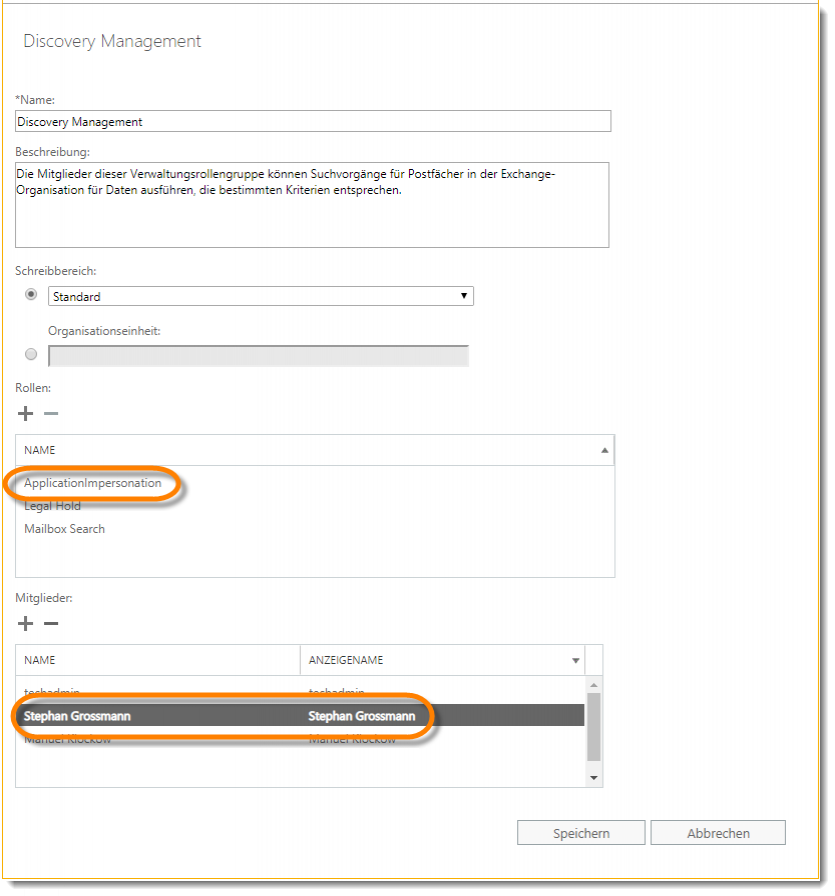Select the Standard write scope radio button
This screenshot has width=835, height=896.
coord(31,295)
